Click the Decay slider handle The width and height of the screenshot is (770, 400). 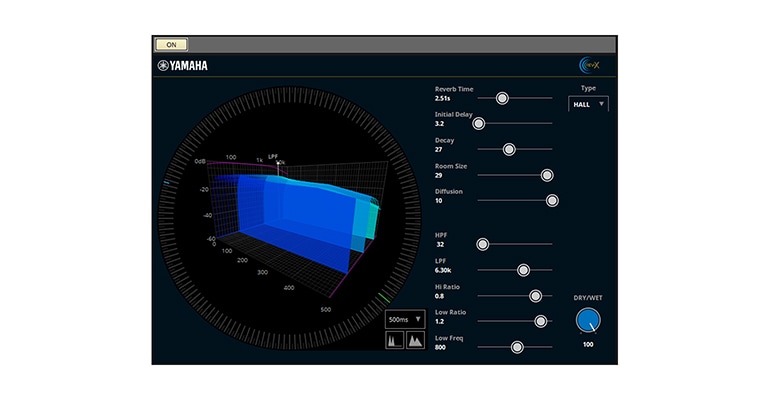(x=509, y=149)
